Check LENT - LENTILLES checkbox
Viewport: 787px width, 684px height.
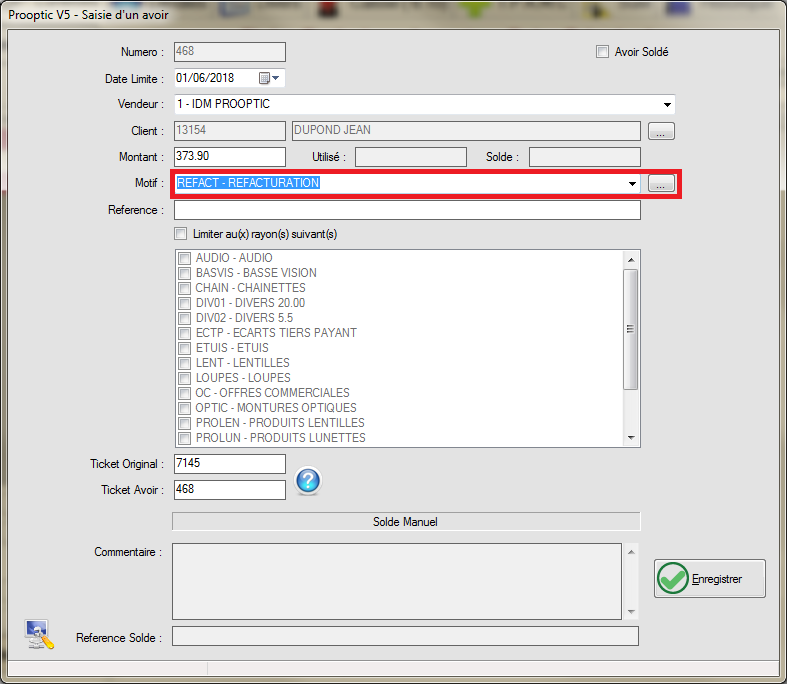(185, 363)
